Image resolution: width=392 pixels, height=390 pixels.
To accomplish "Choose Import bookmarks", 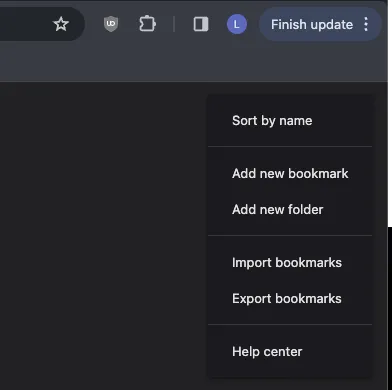I will (290, 262).
